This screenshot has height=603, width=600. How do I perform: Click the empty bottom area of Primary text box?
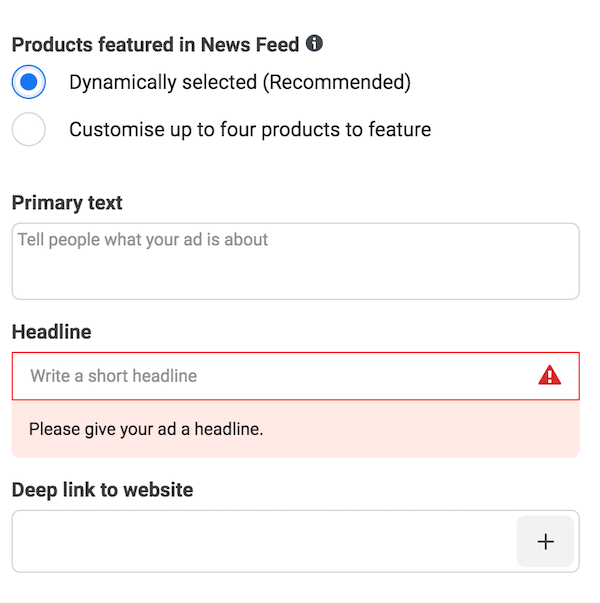[295, 278]
